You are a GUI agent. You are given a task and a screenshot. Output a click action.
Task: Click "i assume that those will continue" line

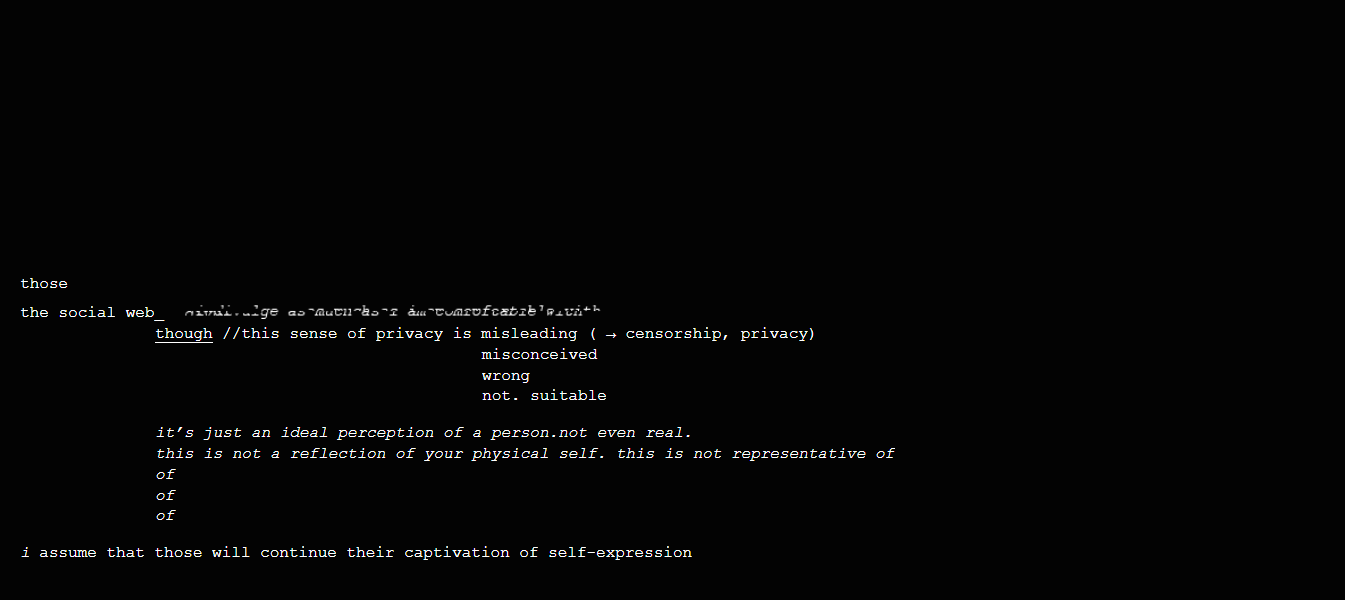356,553
